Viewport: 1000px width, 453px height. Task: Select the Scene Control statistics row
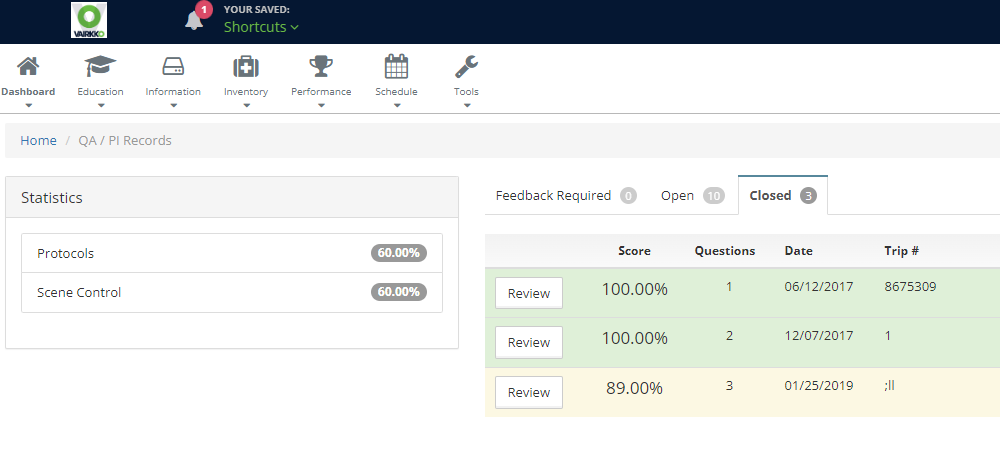pos(231,293)
